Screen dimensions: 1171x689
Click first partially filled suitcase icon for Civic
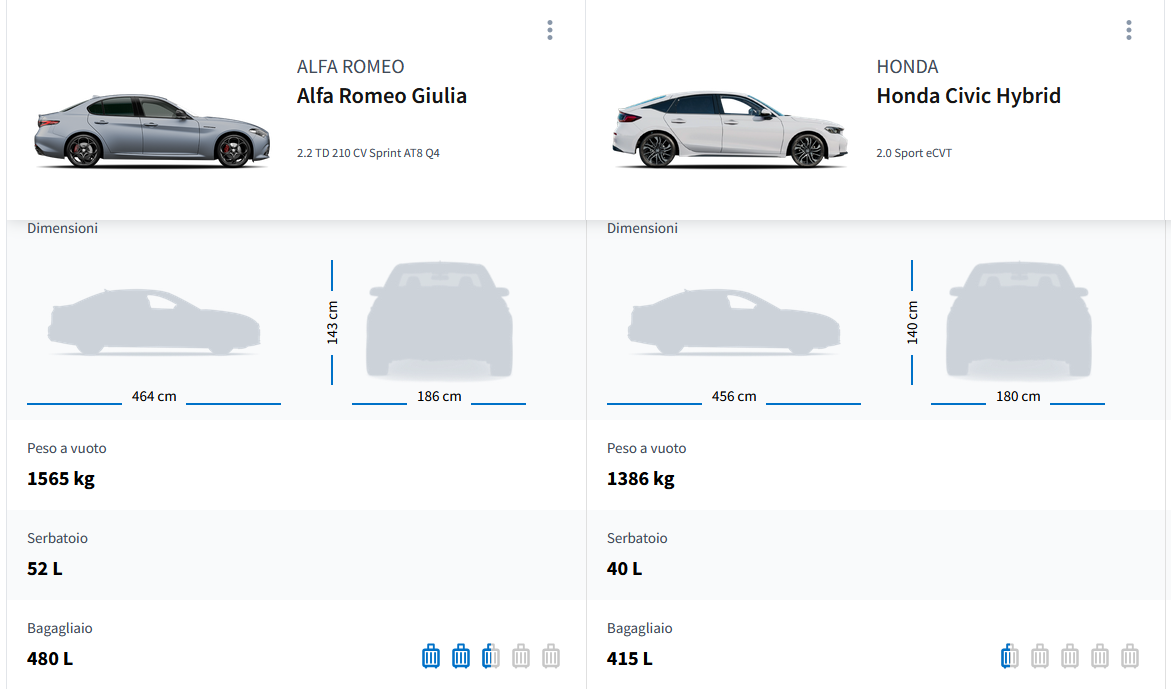pyautogui.click(x=1010, y=656)
